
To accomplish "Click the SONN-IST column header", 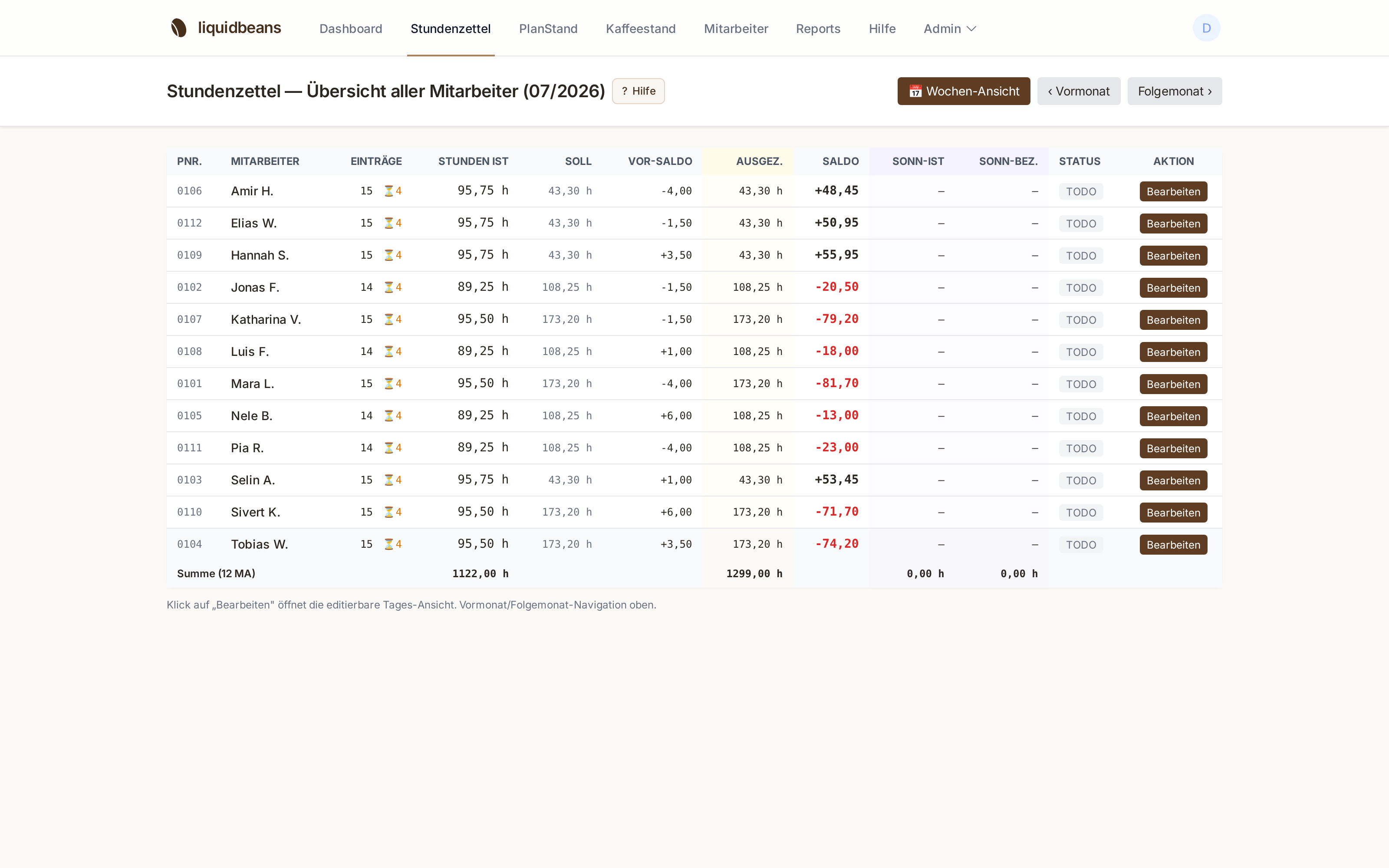I will pos(918,161).
